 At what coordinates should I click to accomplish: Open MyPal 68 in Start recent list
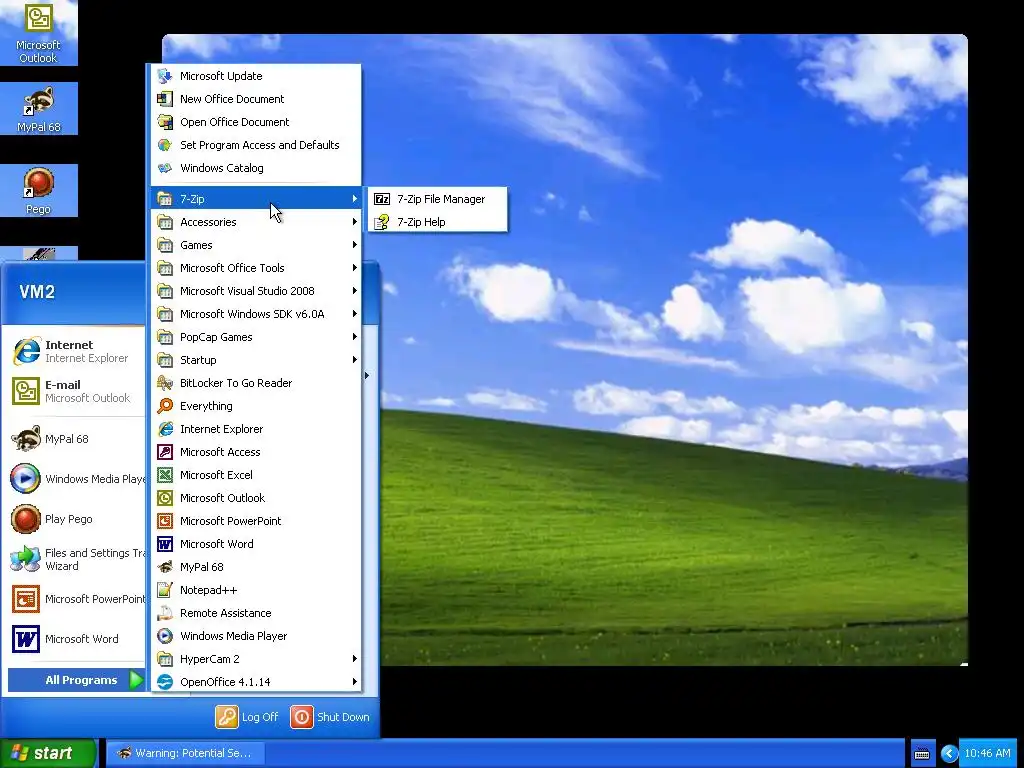[76, 439]
